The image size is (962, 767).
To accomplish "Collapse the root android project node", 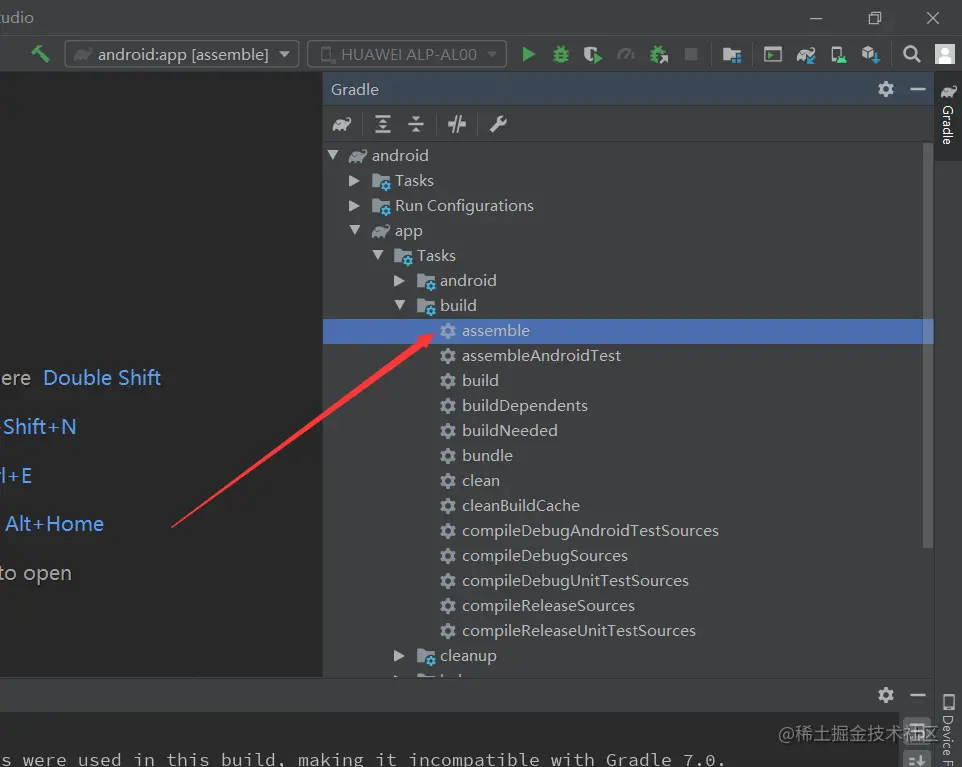I will click(x=333, y=155).
